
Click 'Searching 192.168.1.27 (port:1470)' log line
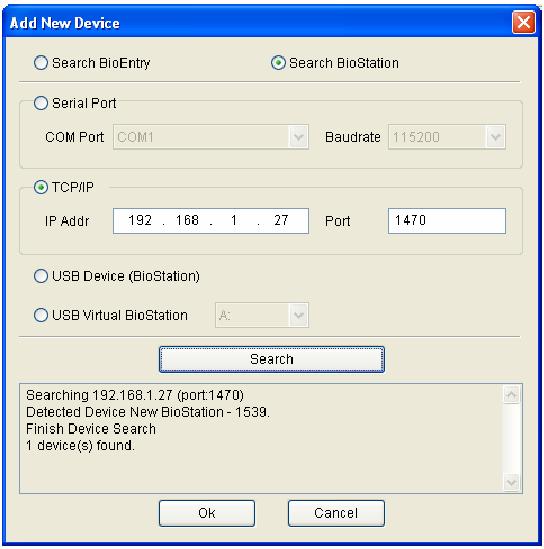135,395
